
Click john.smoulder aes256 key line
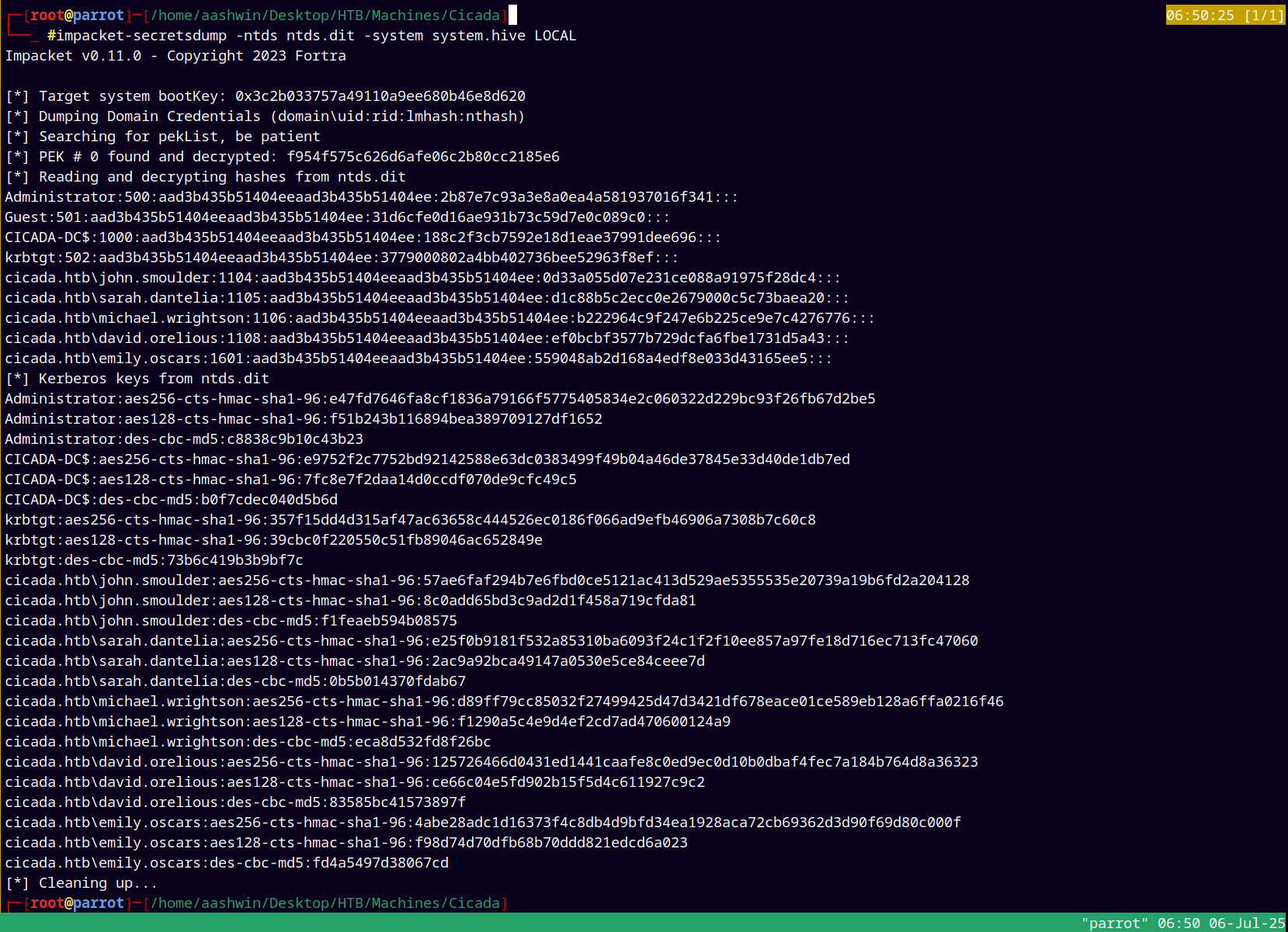(x=488, y=580)
